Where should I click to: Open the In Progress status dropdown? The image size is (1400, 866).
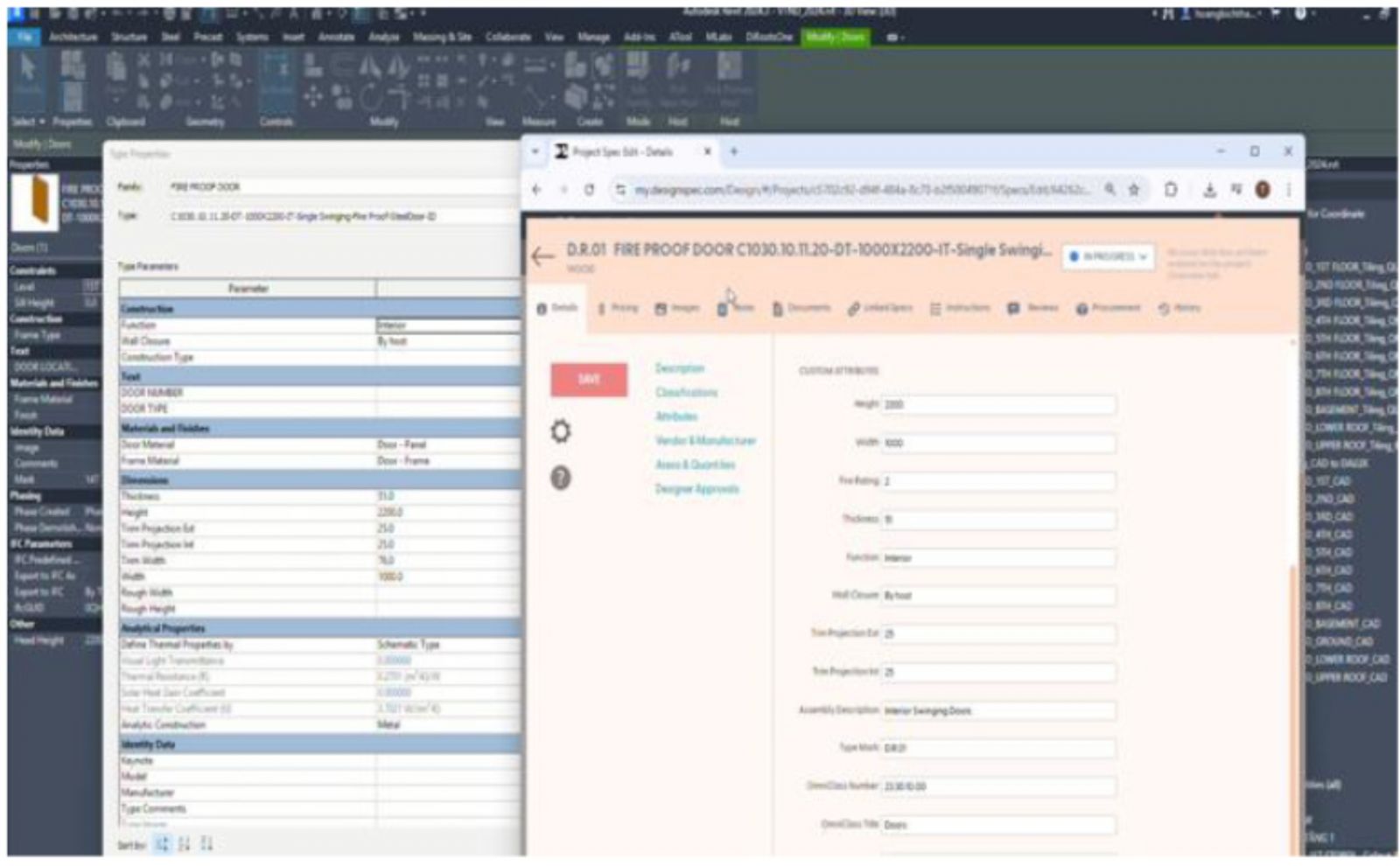click(x=1109, y=257)
